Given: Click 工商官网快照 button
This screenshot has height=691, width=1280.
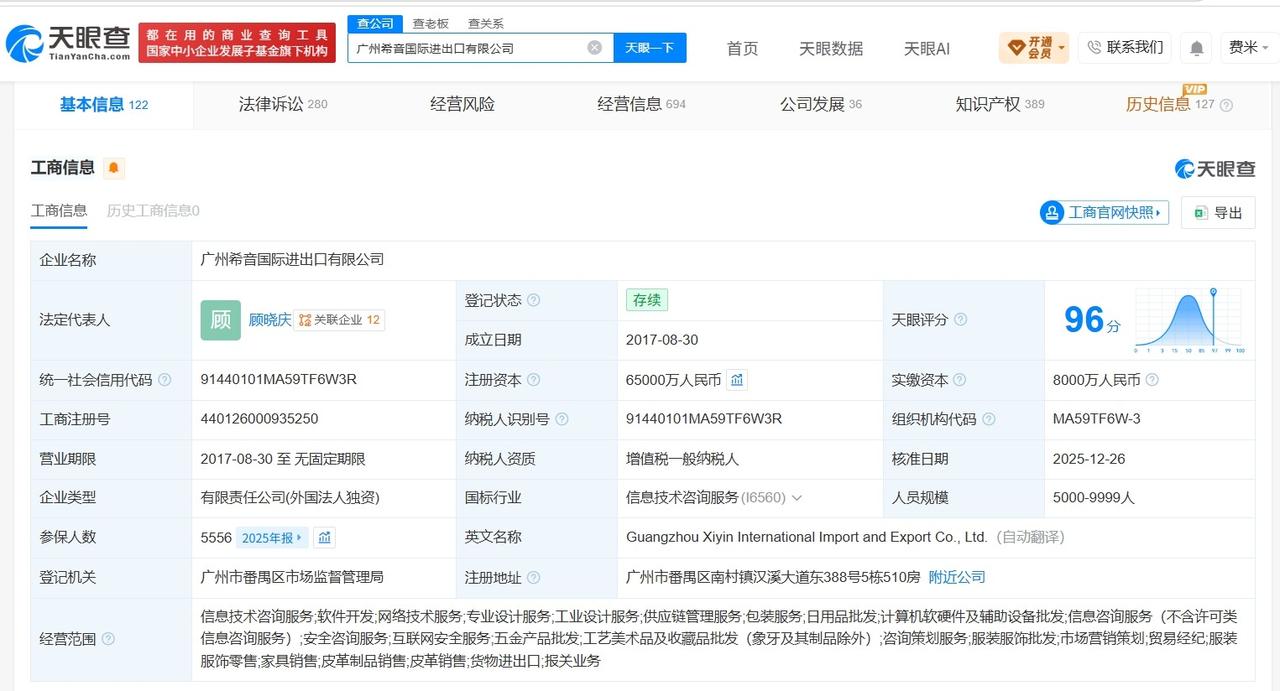Looking at the screenshot, I should [1104, 212].
